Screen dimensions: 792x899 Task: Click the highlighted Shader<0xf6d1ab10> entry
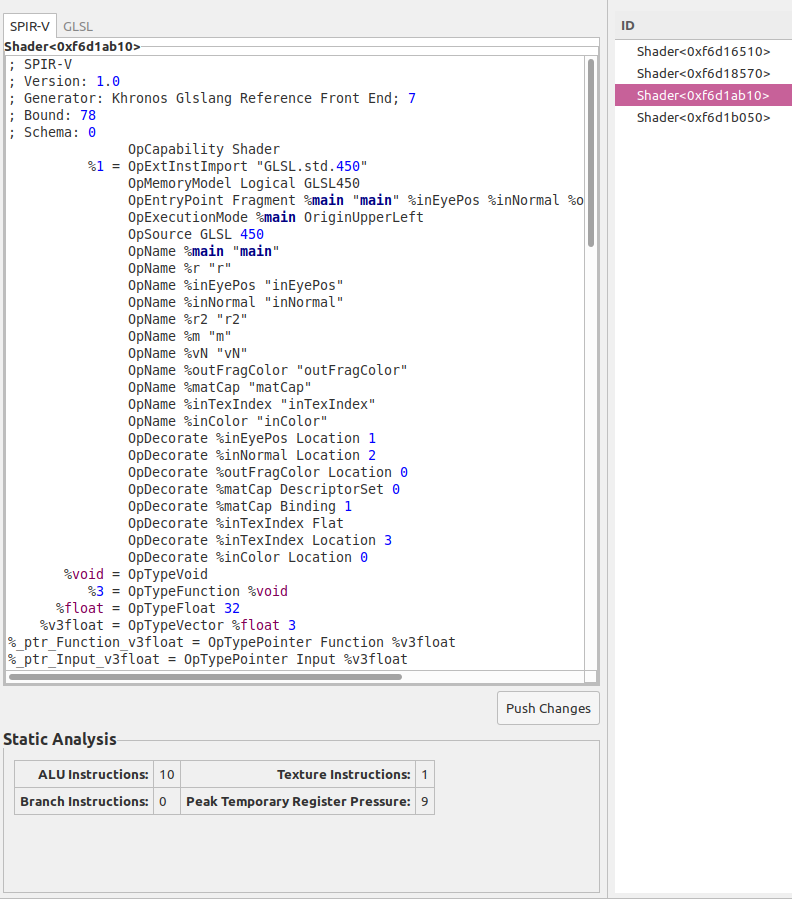(x=703, y=95)
